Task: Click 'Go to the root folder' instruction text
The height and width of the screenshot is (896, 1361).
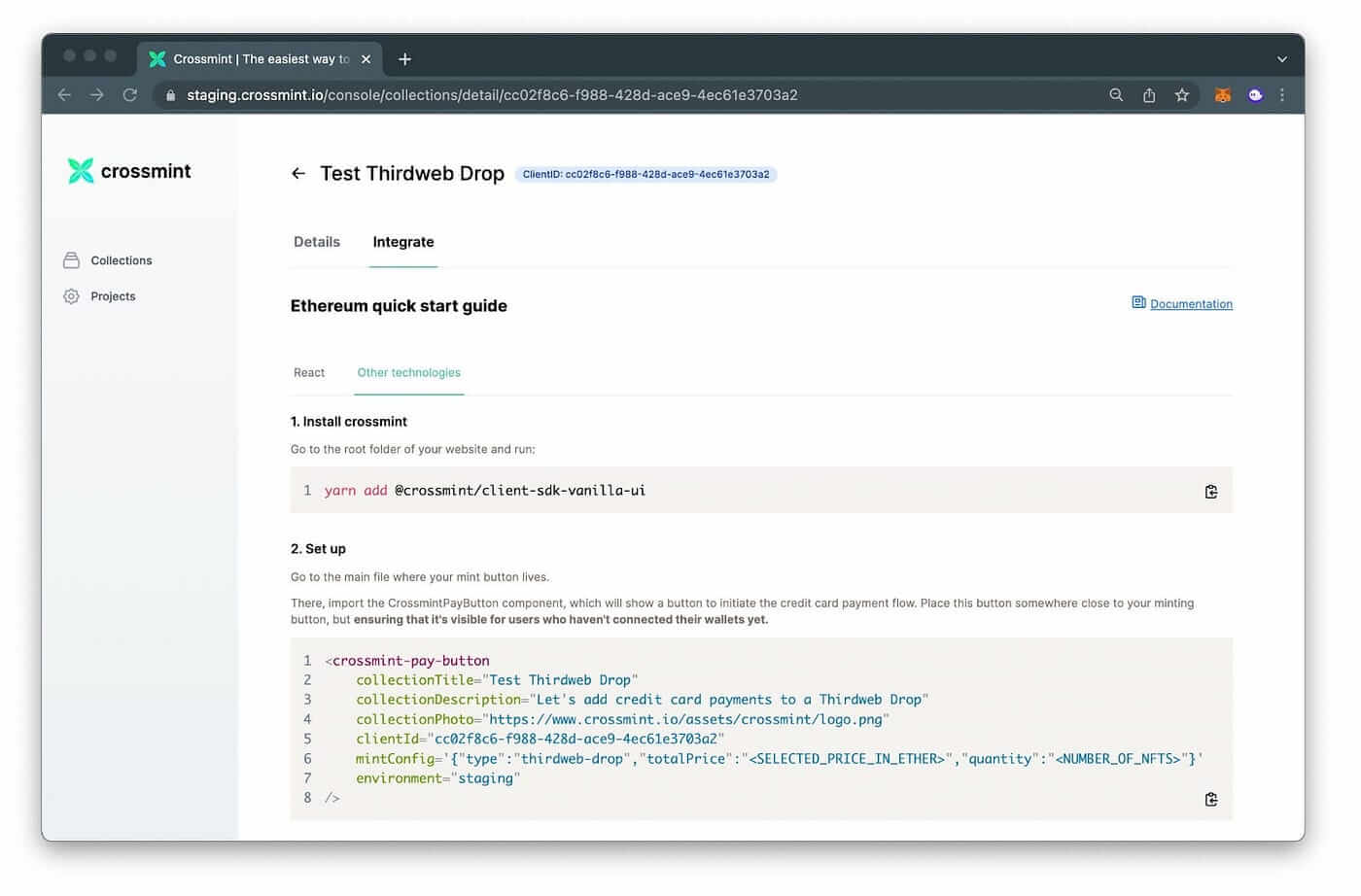Action: pyautogui.click(x=413, y=450)
